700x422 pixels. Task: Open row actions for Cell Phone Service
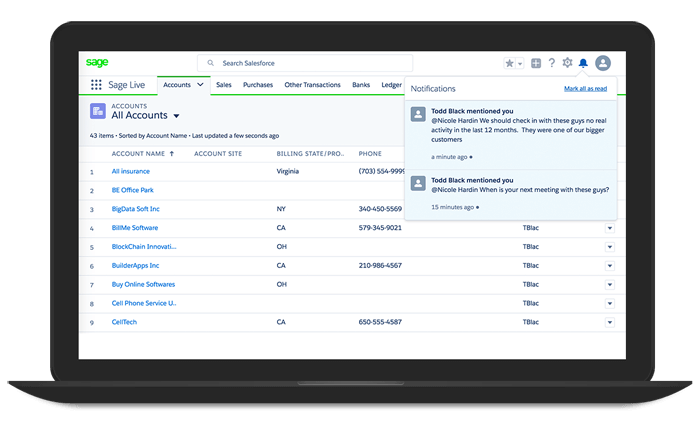click(610, 304)
